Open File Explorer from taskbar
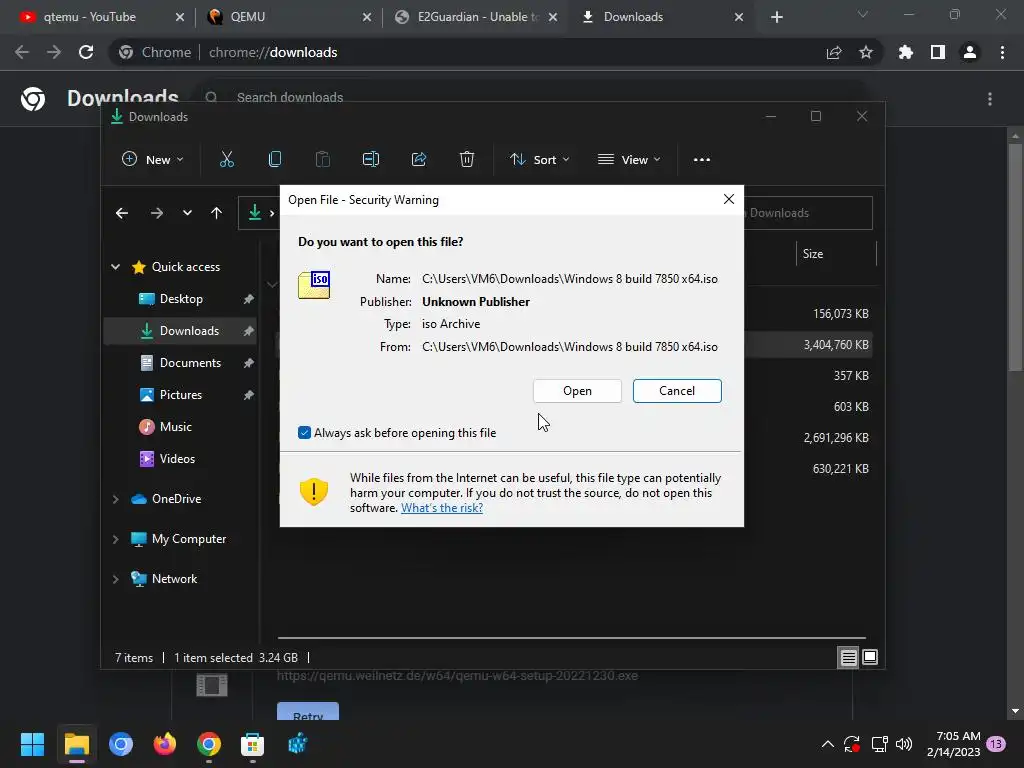Screen dimensions: 1024x768 (x=76, y=744)
